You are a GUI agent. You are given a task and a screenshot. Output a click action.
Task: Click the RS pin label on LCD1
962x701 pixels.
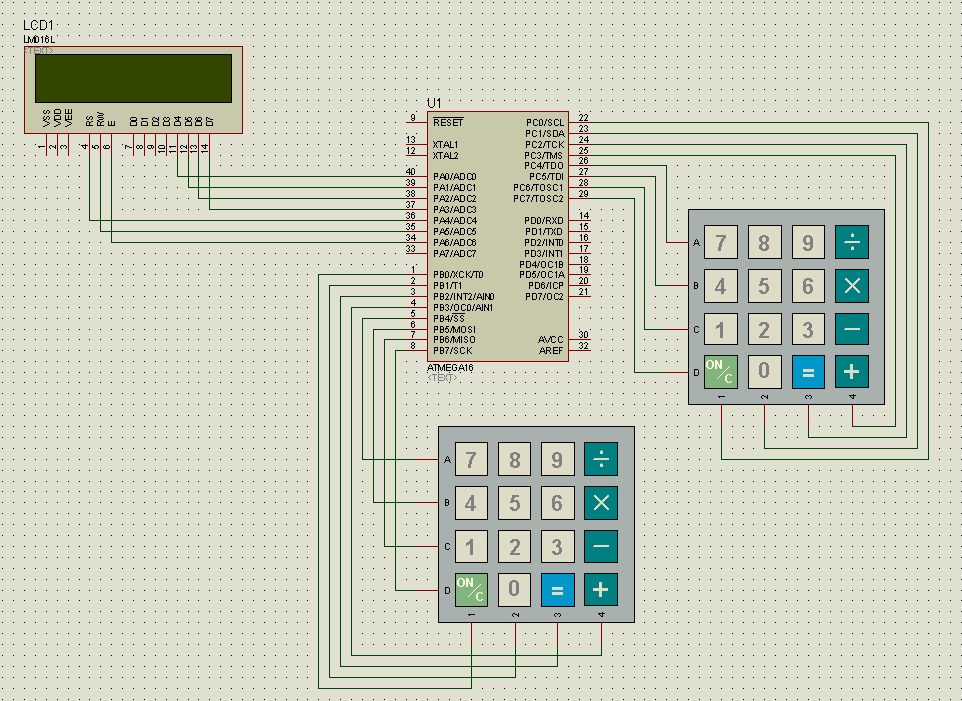click(90, 121)
